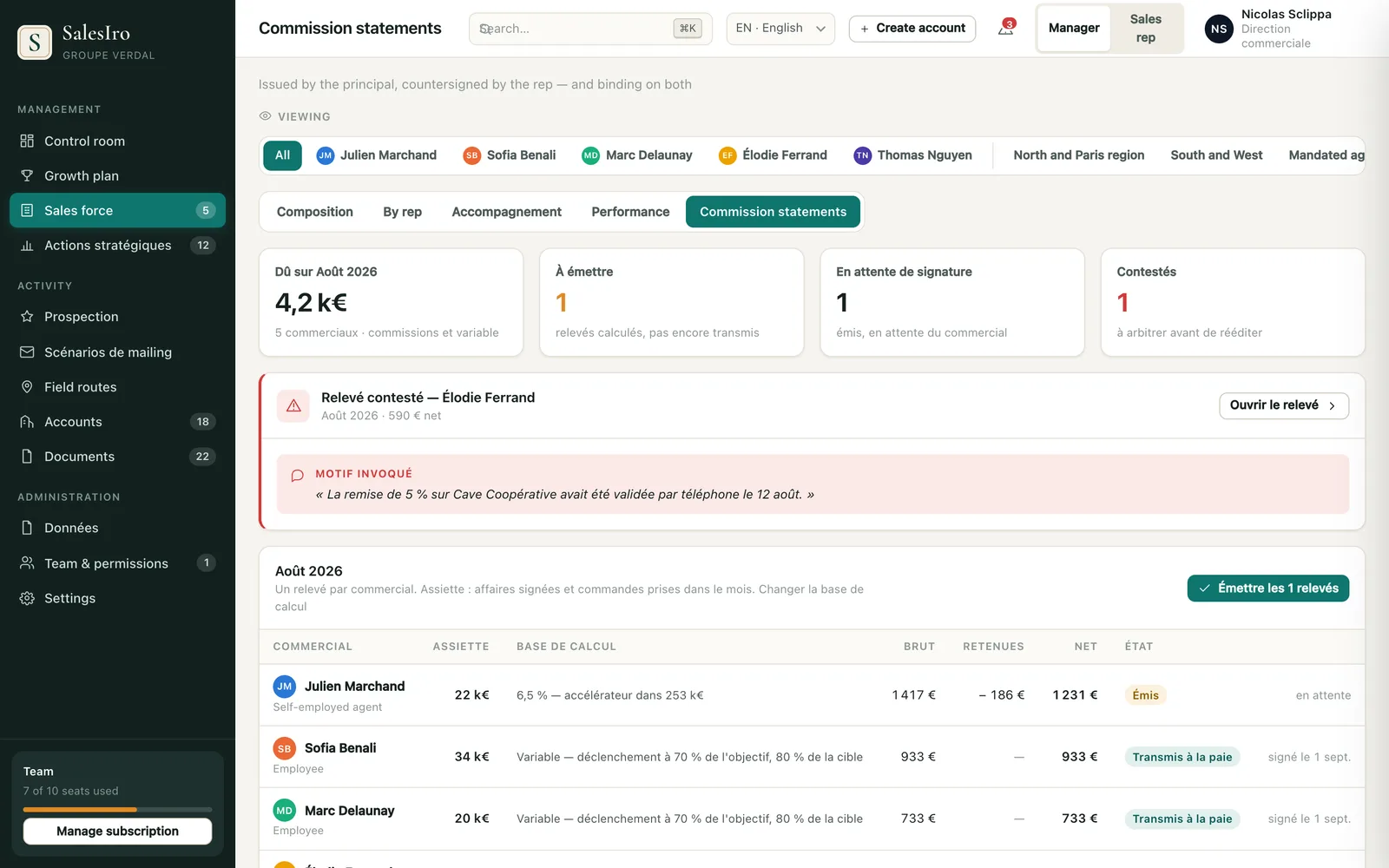Open the Composition tab

pos(315,212)
